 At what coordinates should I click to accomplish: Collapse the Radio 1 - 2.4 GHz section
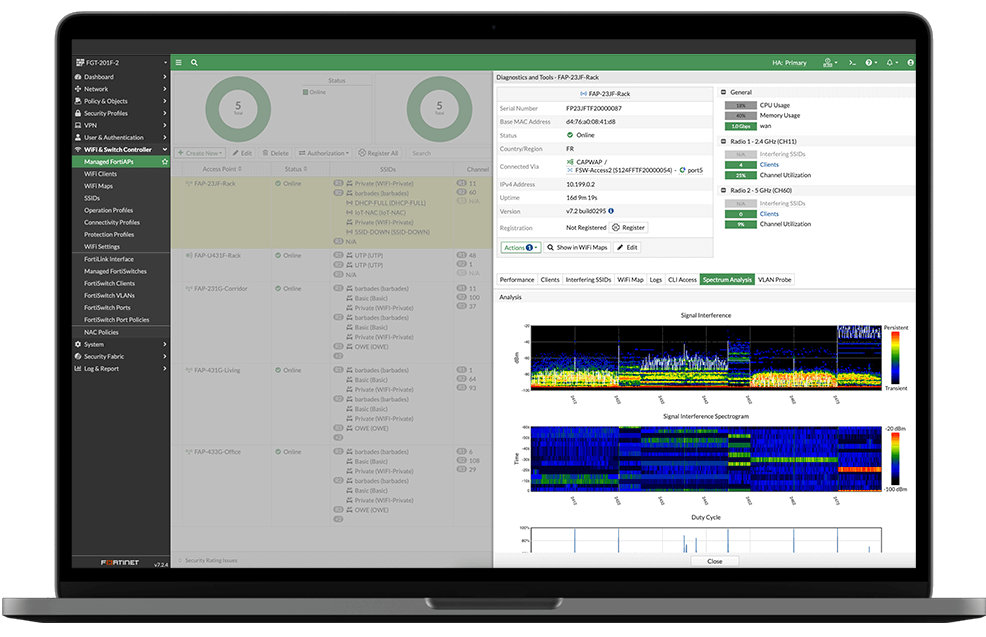723,142
